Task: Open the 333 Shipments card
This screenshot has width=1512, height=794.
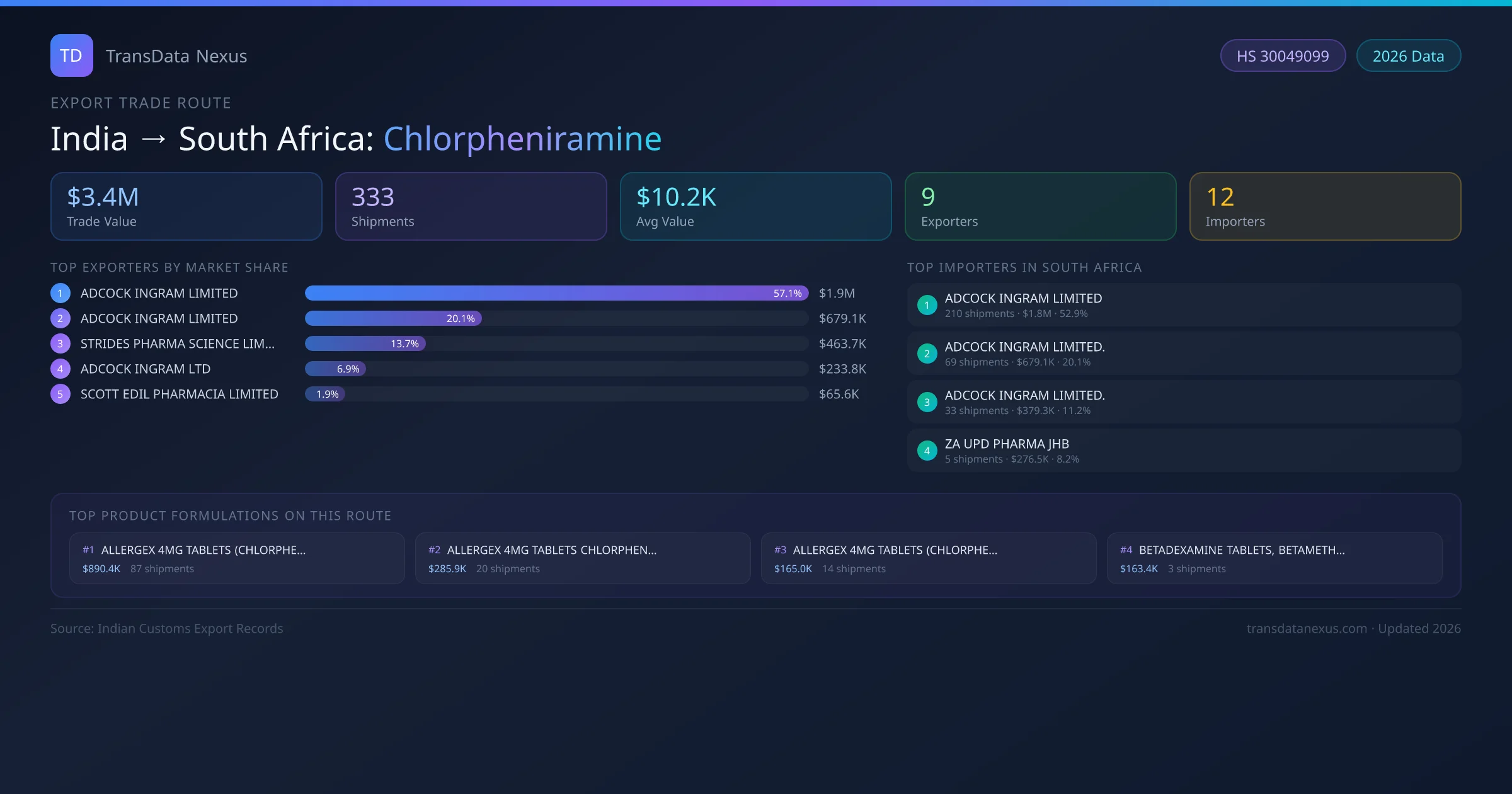Action: (x=471, y=206)
